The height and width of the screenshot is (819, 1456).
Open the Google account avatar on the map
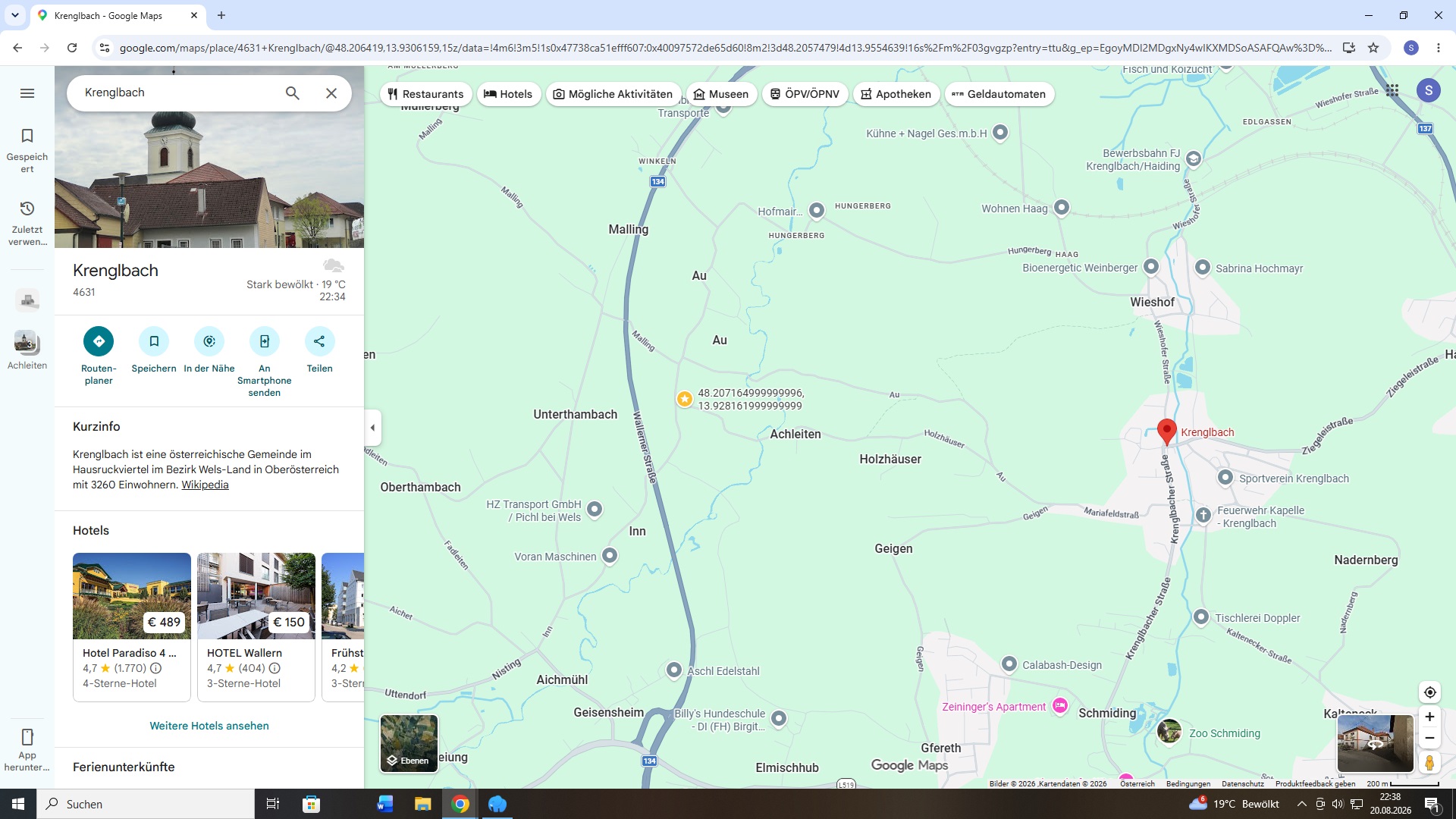(1429, 90)
